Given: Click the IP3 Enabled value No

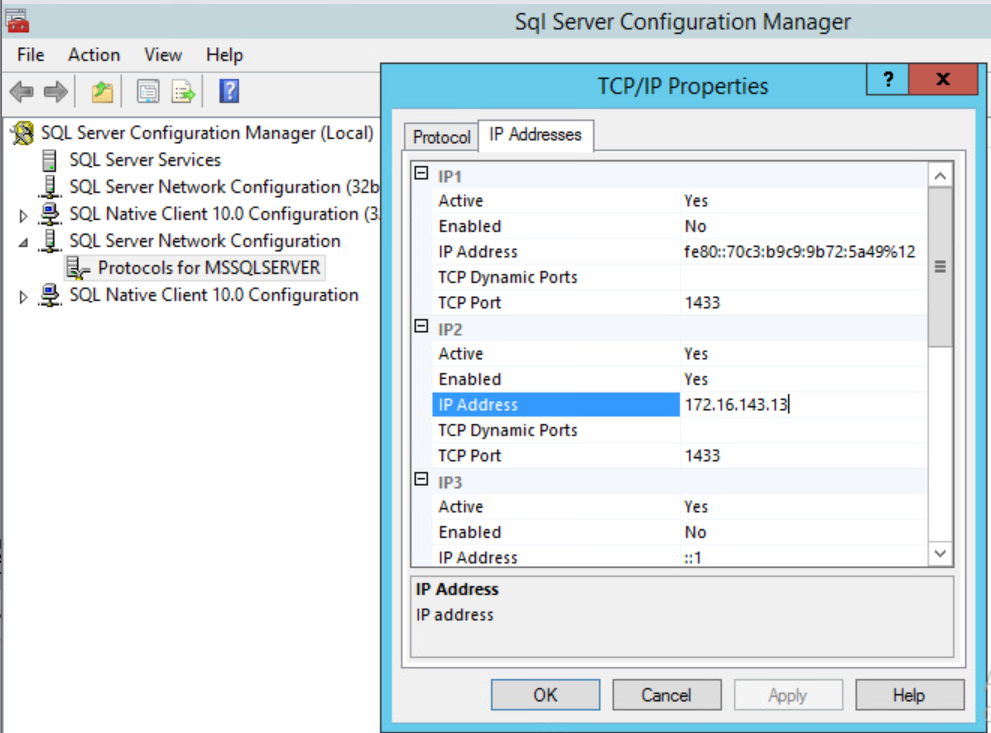Looking at the screenshot, I should tap(803, 532).
